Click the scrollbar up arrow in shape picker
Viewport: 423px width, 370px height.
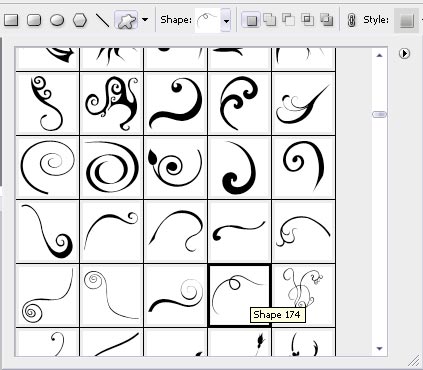click(x=379, y=56)
